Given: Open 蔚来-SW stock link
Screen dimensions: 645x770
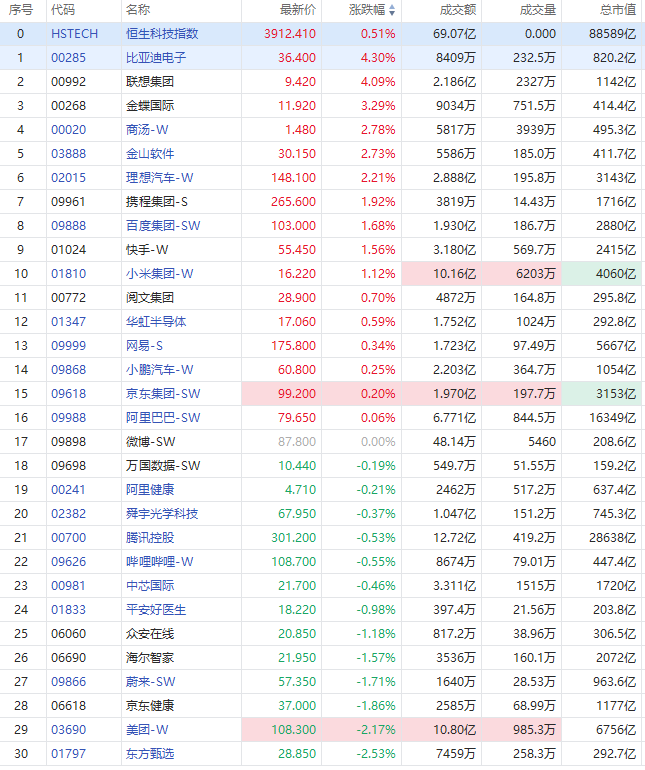Looking at the screenshot, I should (x=150, y=682).
